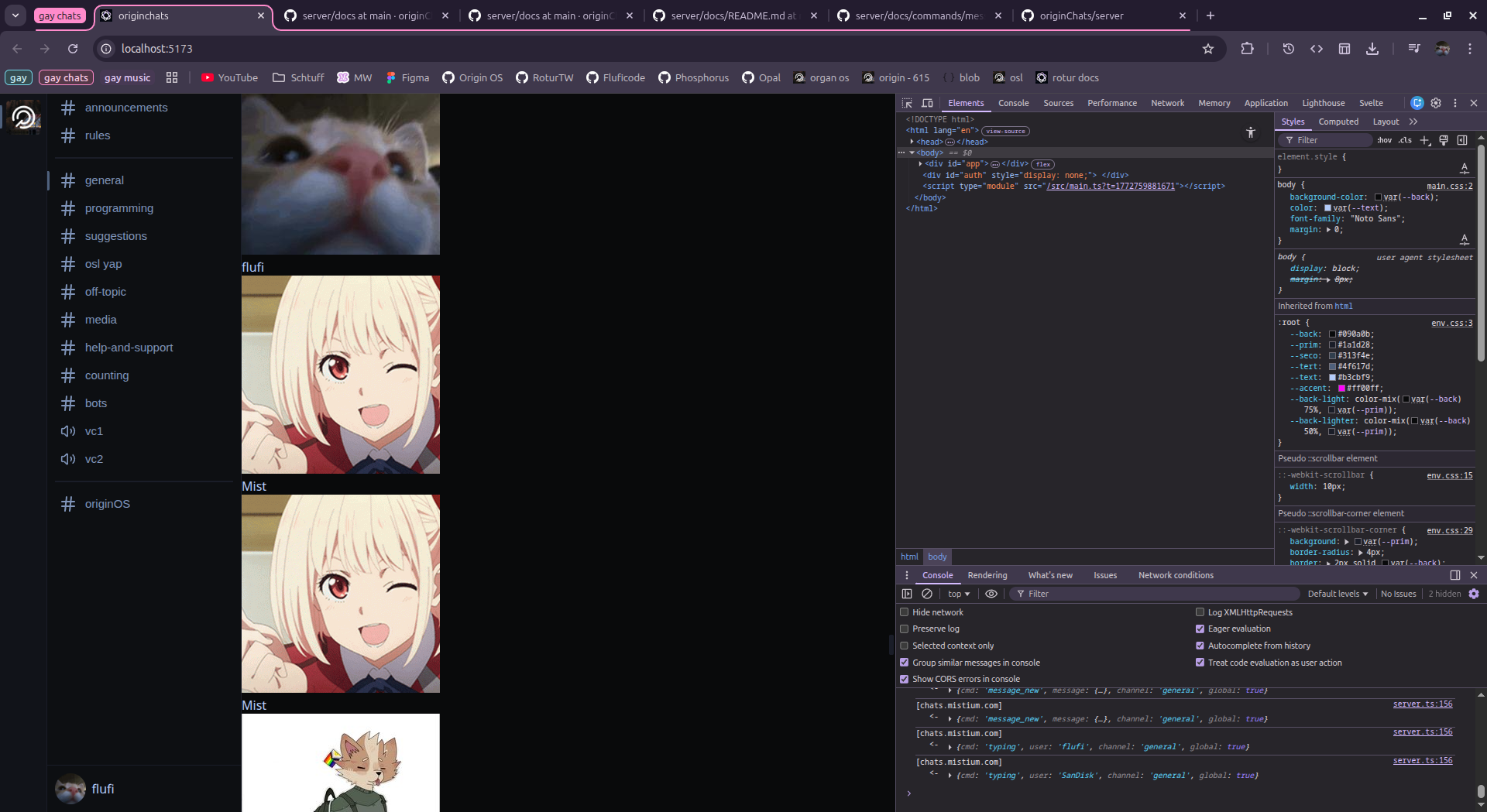Join the vc1 voice channel

[94, 431]
